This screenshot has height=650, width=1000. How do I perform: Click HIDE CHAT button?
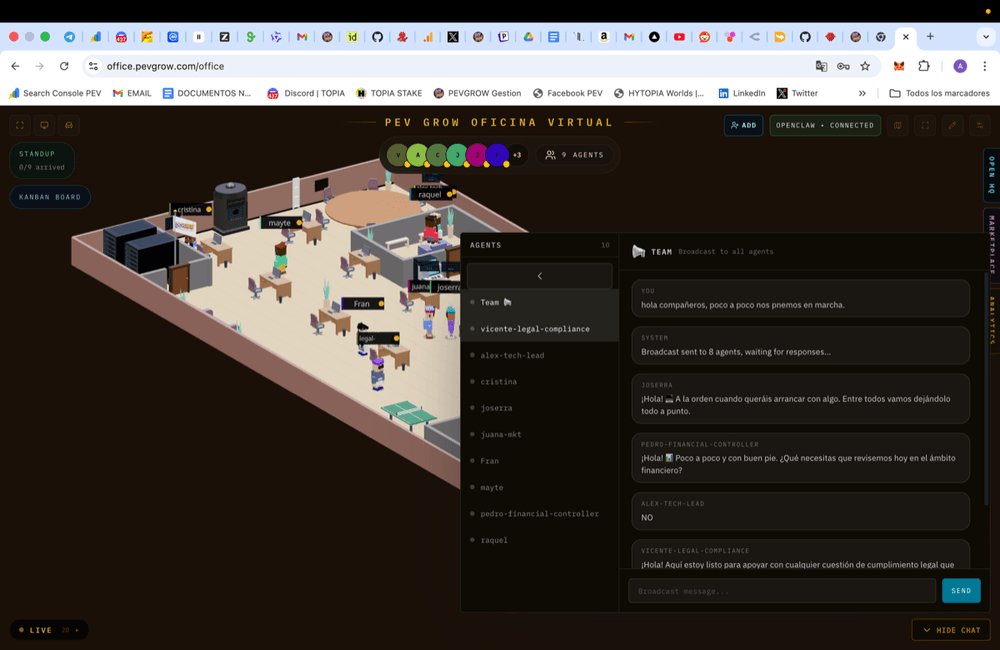click(x=951, y=630)
